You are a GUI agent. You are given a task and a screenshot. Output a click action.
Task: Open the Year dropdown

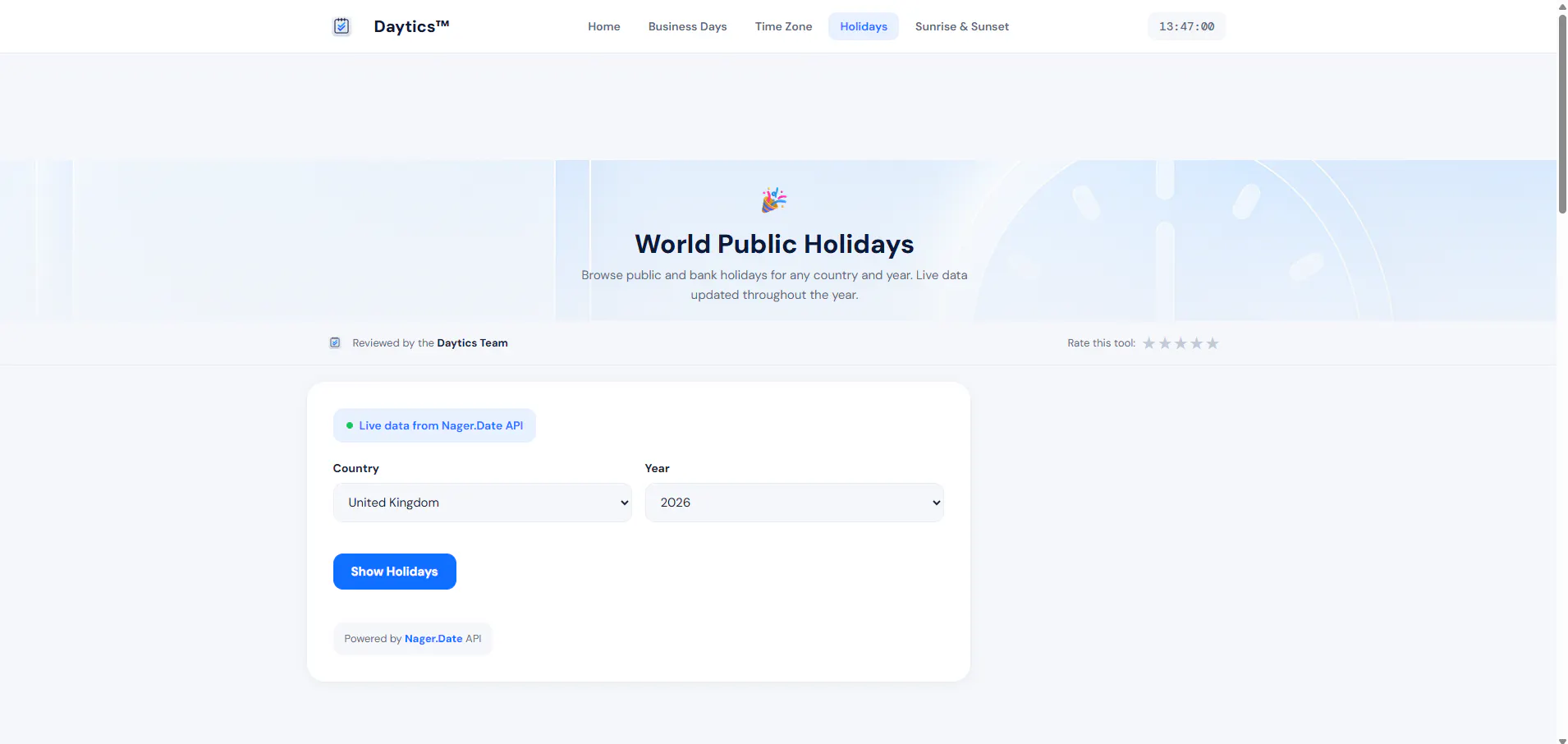[x=795, y=503]
